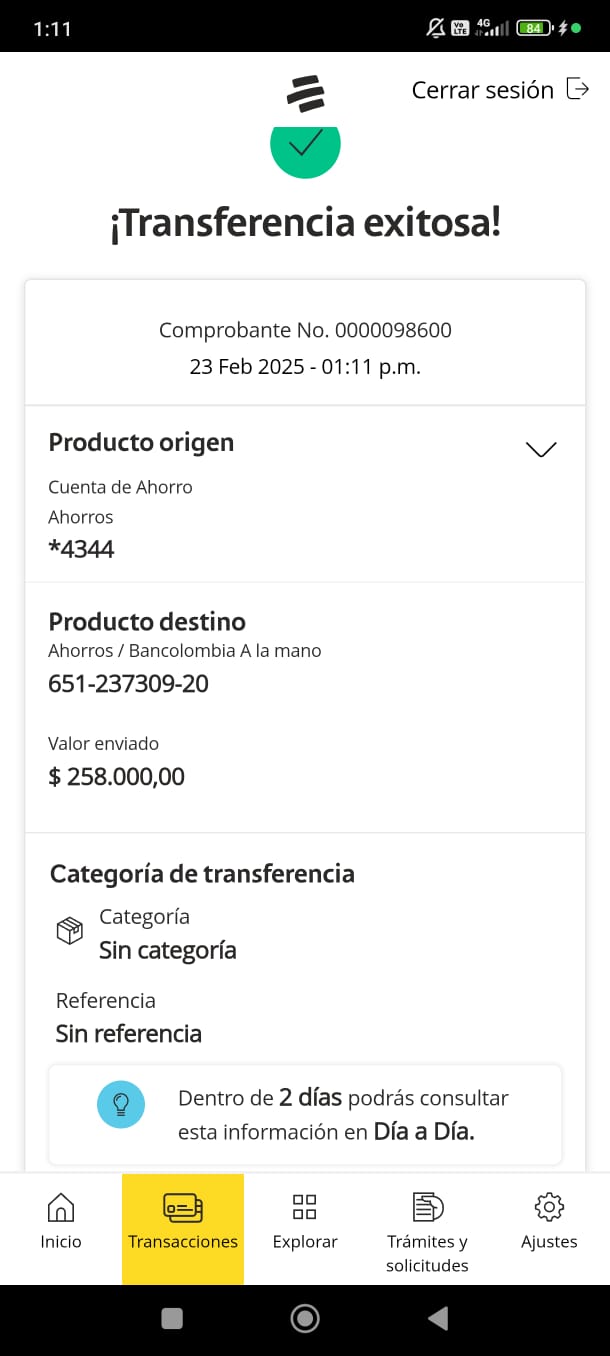Open the Transacciones tab

pos(183,1228)
